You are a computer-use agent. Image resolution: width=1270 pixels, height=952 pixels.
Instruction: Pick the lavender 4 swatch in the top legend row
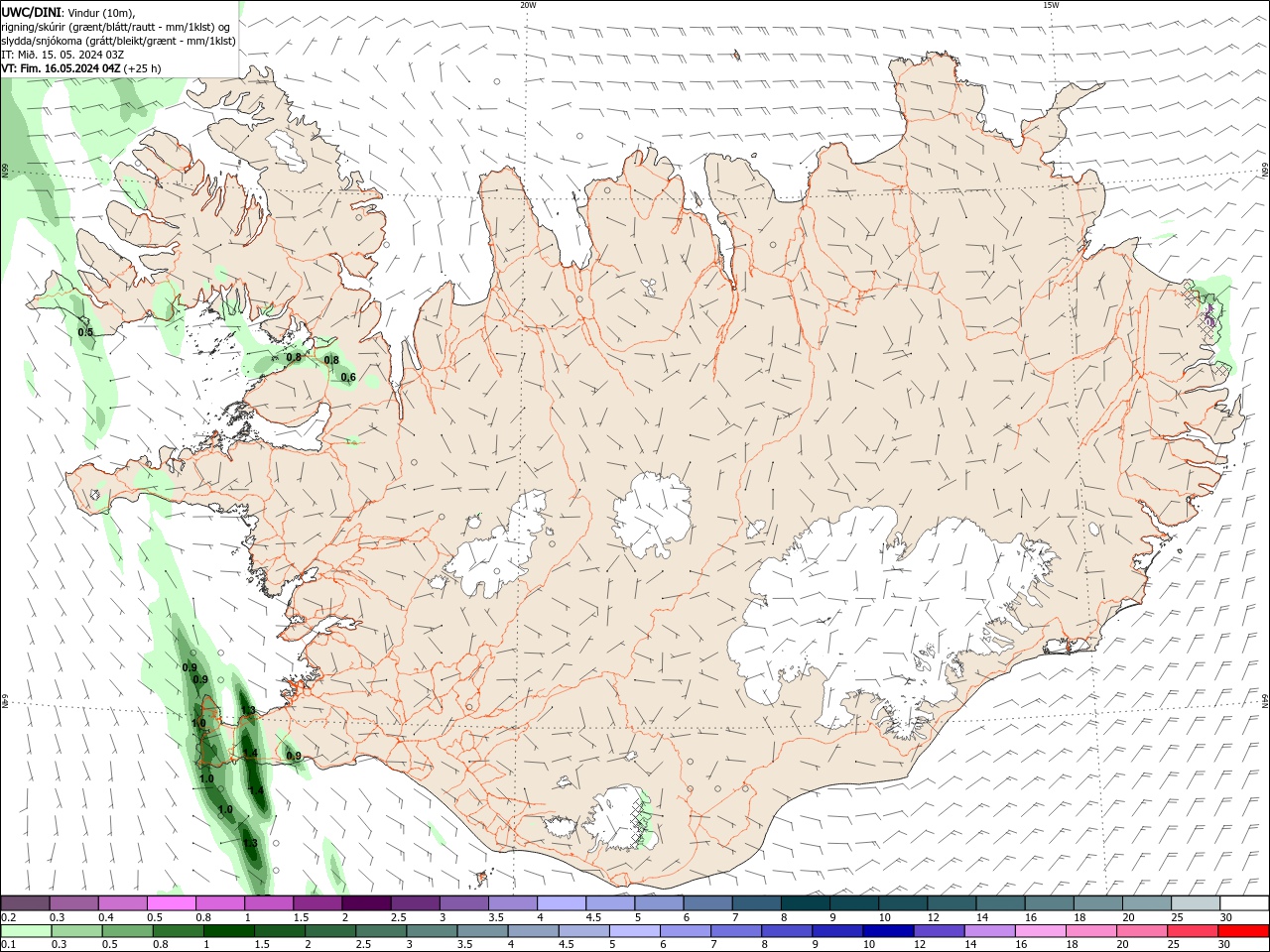(561, 903)
